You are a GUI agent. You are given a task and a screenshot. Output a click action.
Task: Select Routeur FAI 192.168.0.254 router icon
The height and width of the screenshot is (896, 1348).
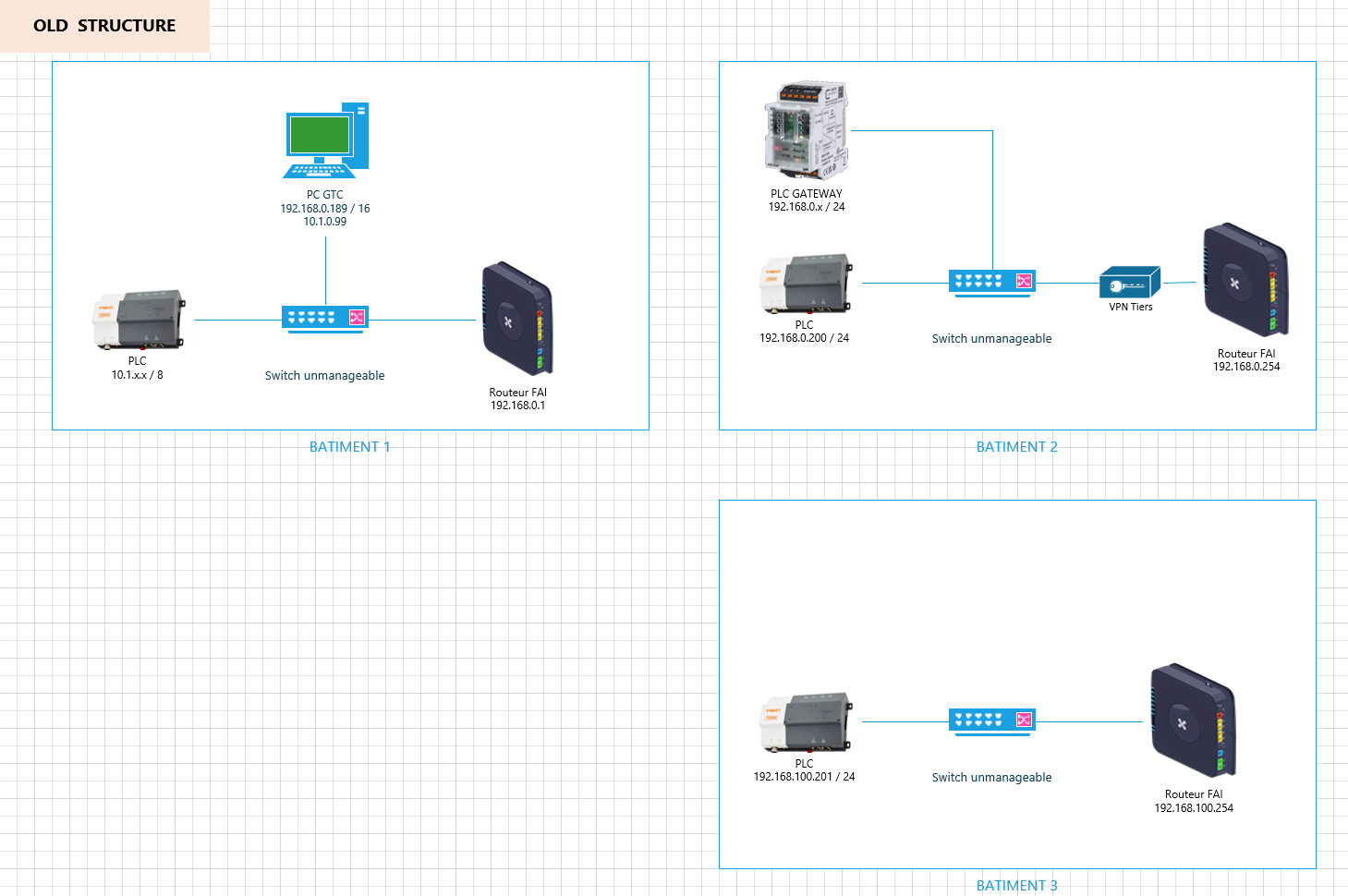[1245, 280]
